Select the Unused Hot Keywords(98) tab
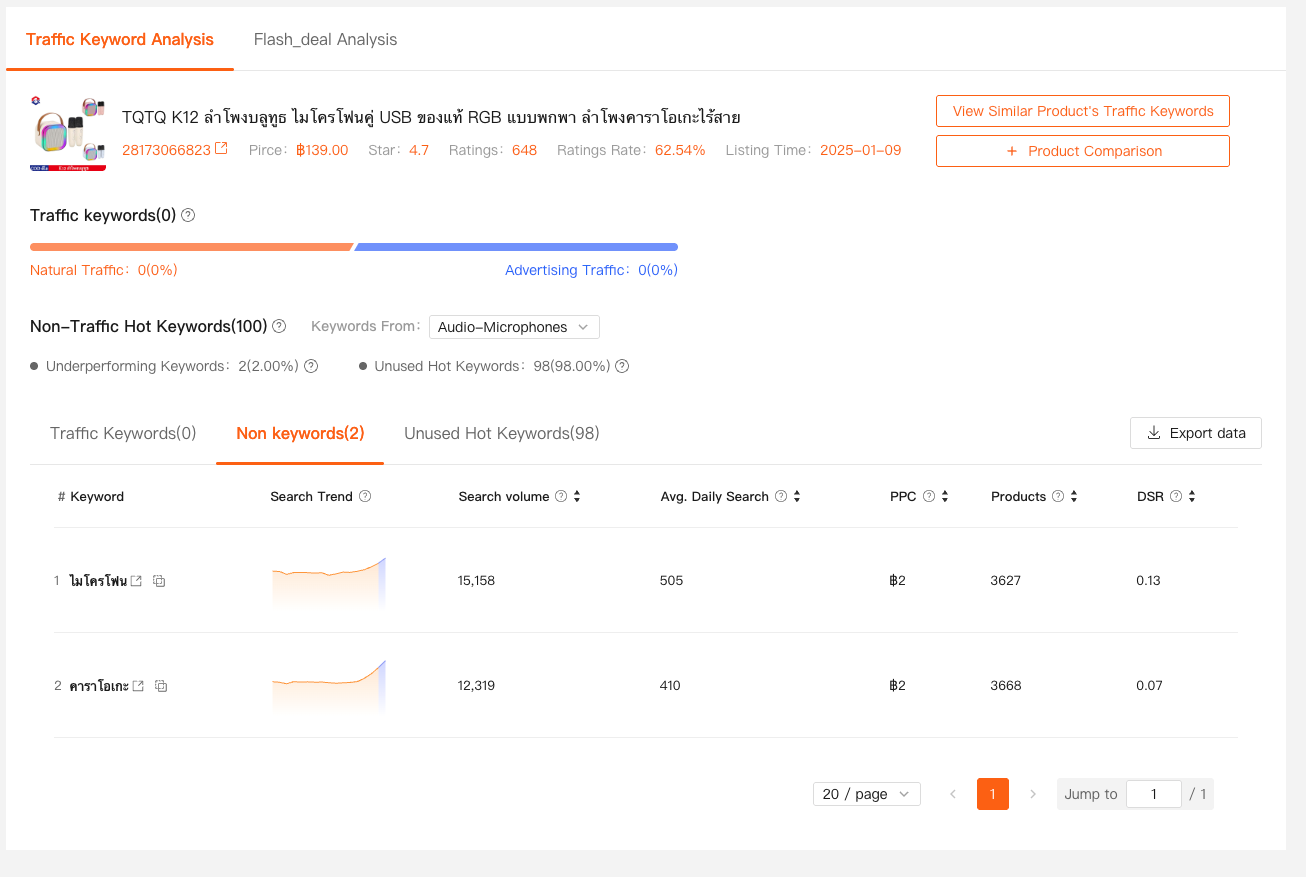This screenshot has width=1306, height=877. pyautogui.click(x=501, y=433)
